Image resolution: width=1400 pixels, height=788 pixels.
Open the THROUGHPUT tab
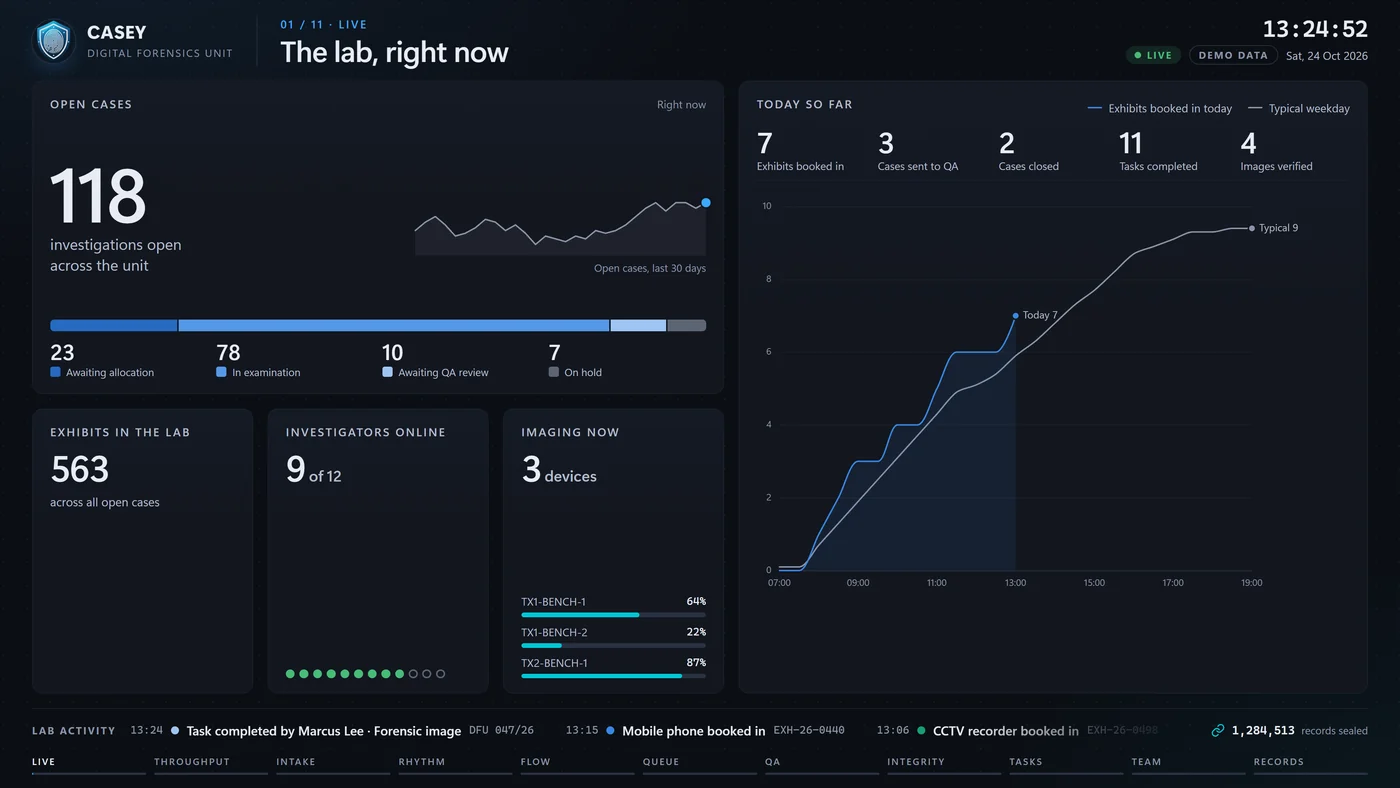tap(211, 764)
